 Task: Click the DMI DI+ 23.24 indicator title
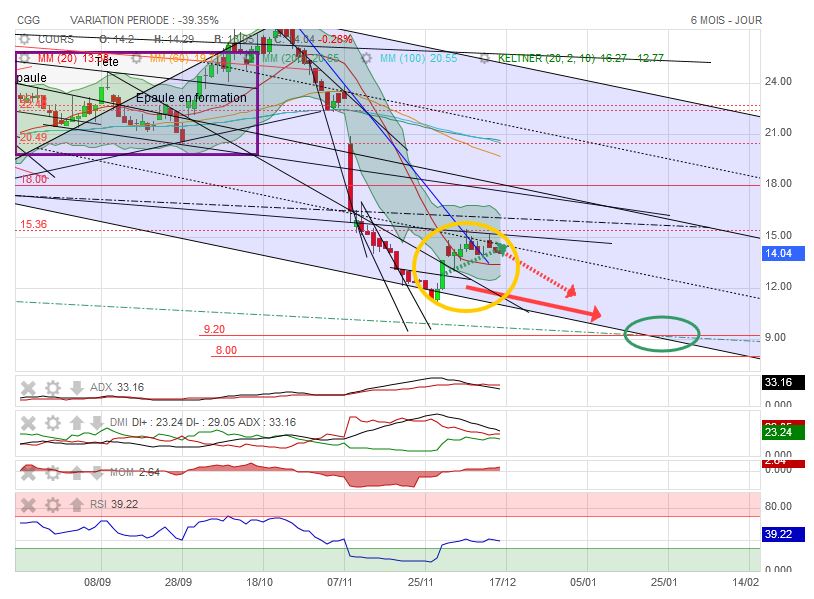(203, 423)
